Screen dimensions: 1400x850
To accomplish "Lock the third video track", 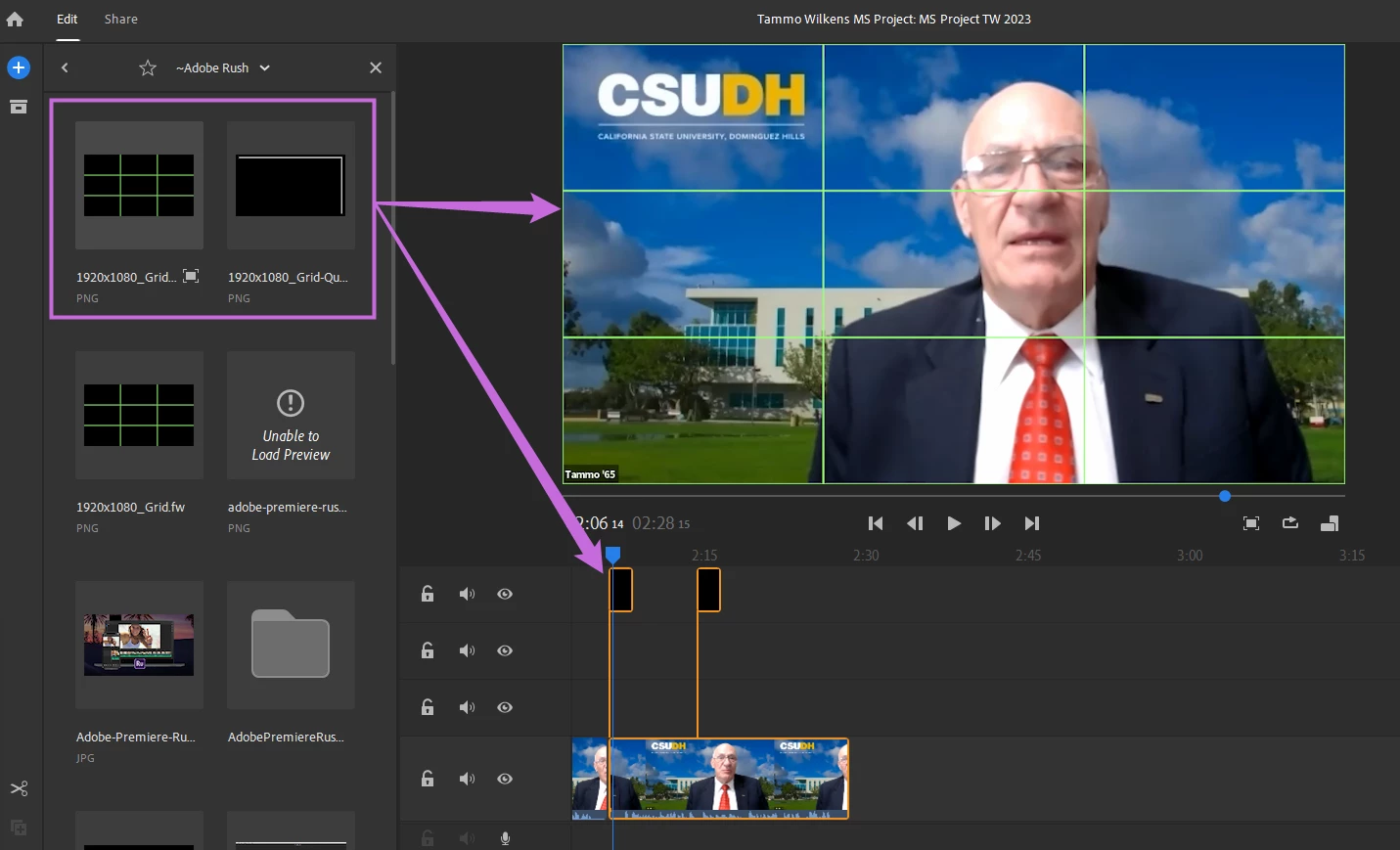I will pyautogui.click(x=428, y=707).
